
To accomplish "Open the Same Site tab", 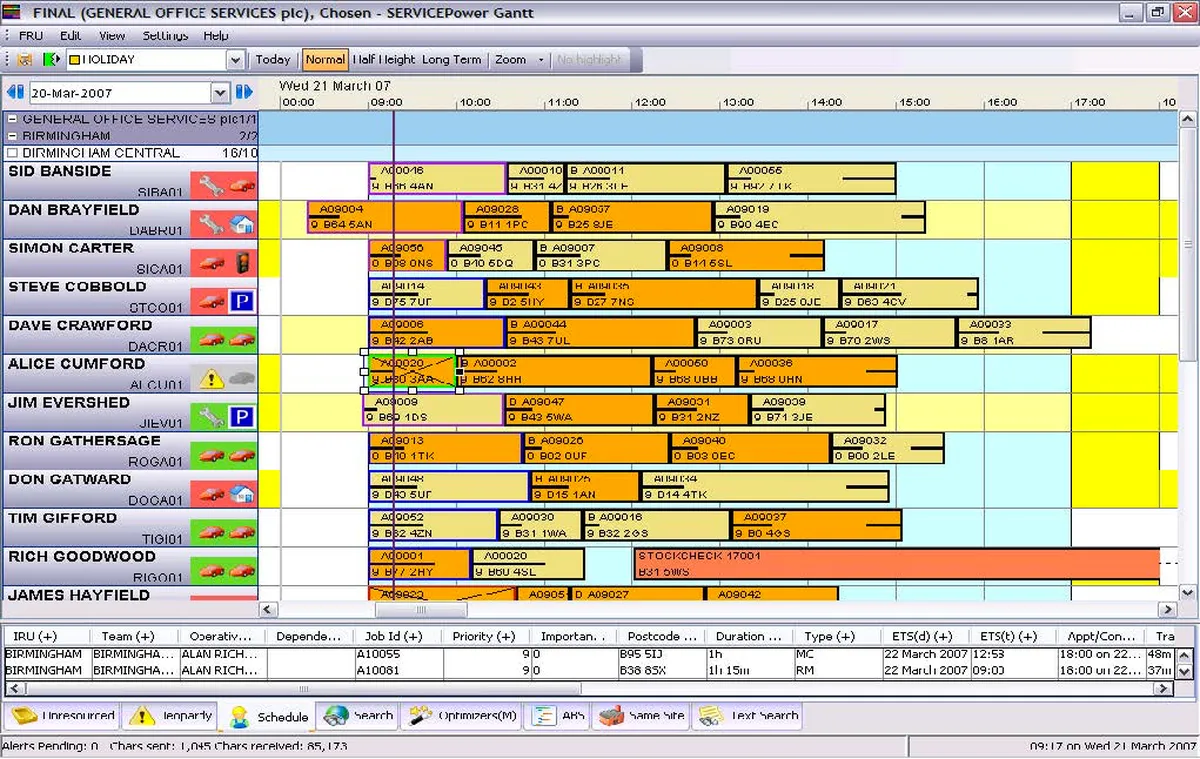I will coord(641,715).
